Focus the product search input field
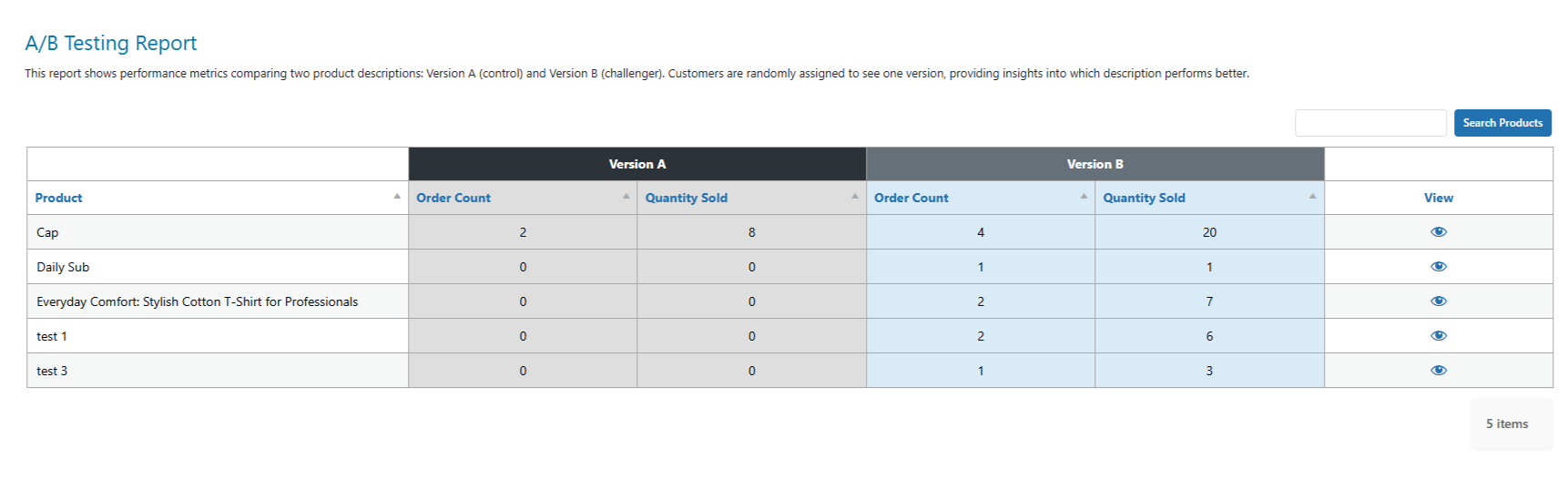Viewport: 1568px width, 490px height. (x=1370, y=123)
